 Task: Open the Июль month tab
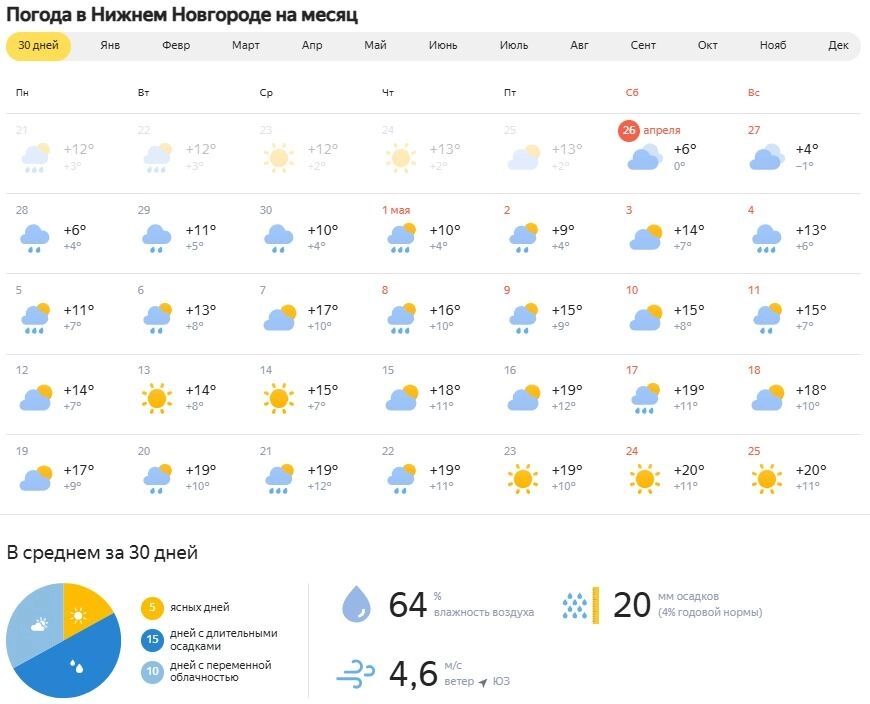pos(514,46)
